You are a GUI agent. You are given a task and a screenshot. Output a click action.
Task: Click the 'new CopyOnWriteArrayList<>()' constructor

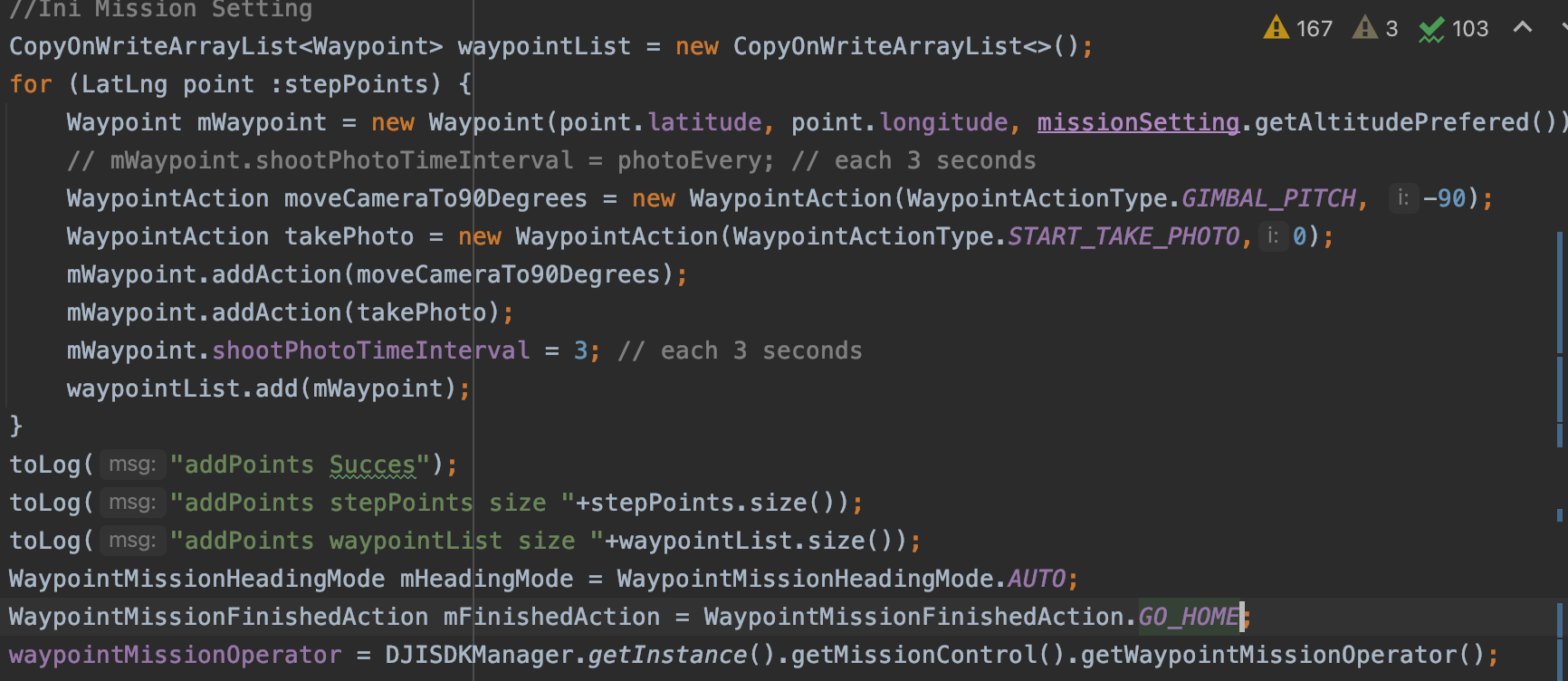(x=877, y=46)
